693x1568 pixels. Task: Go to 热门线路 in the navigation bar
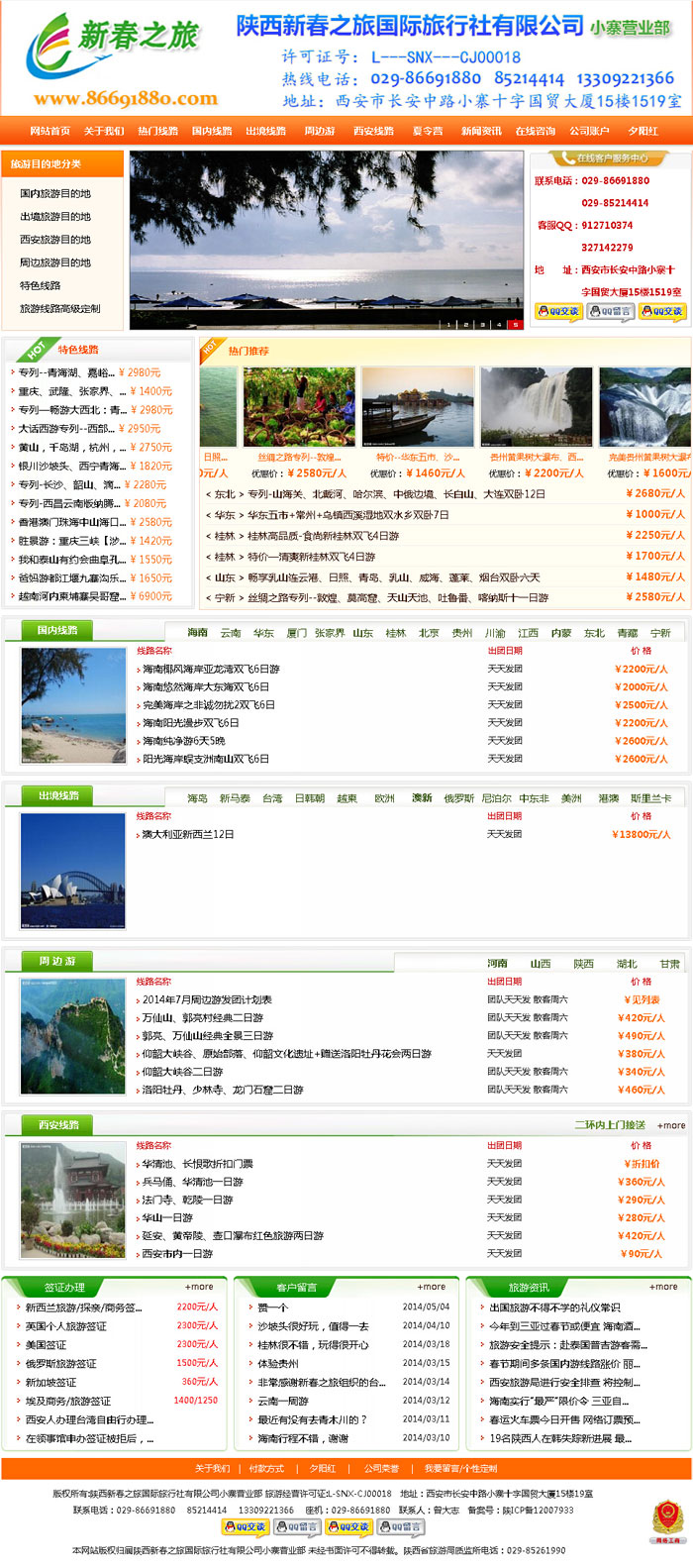click(x=157, y=131)
